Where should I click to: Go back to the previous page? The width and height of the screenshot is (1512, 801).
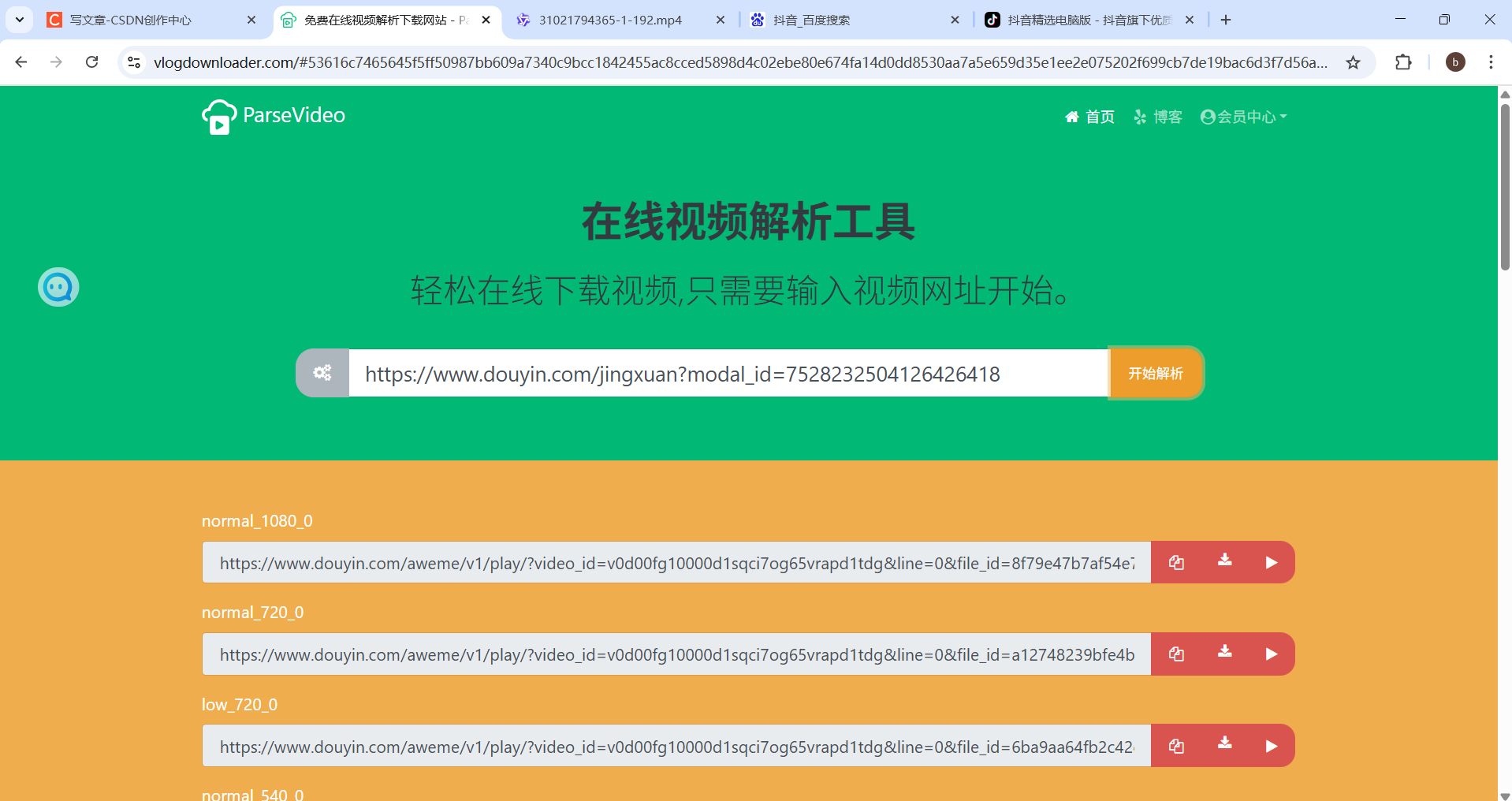tap(21, 61)
